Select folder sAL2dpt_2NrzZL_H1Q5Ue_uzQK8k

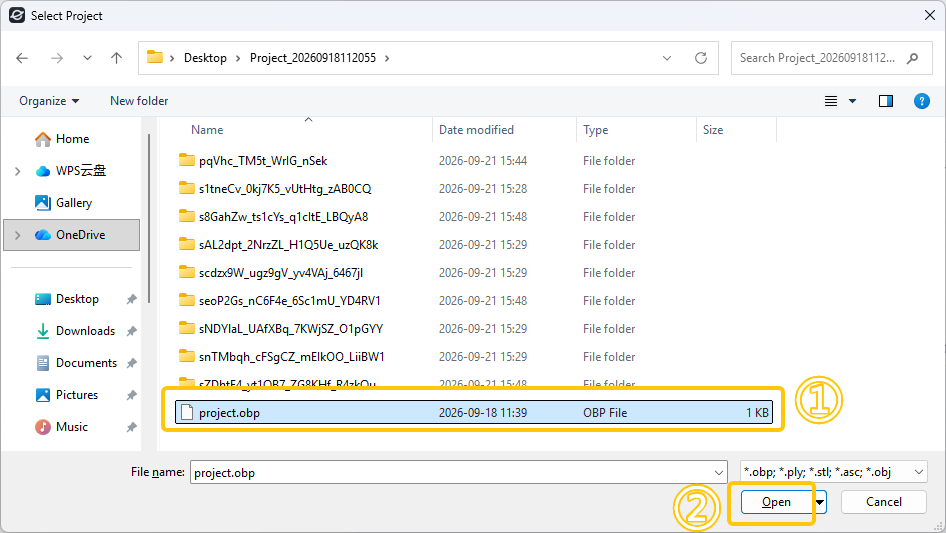[288, 244]
